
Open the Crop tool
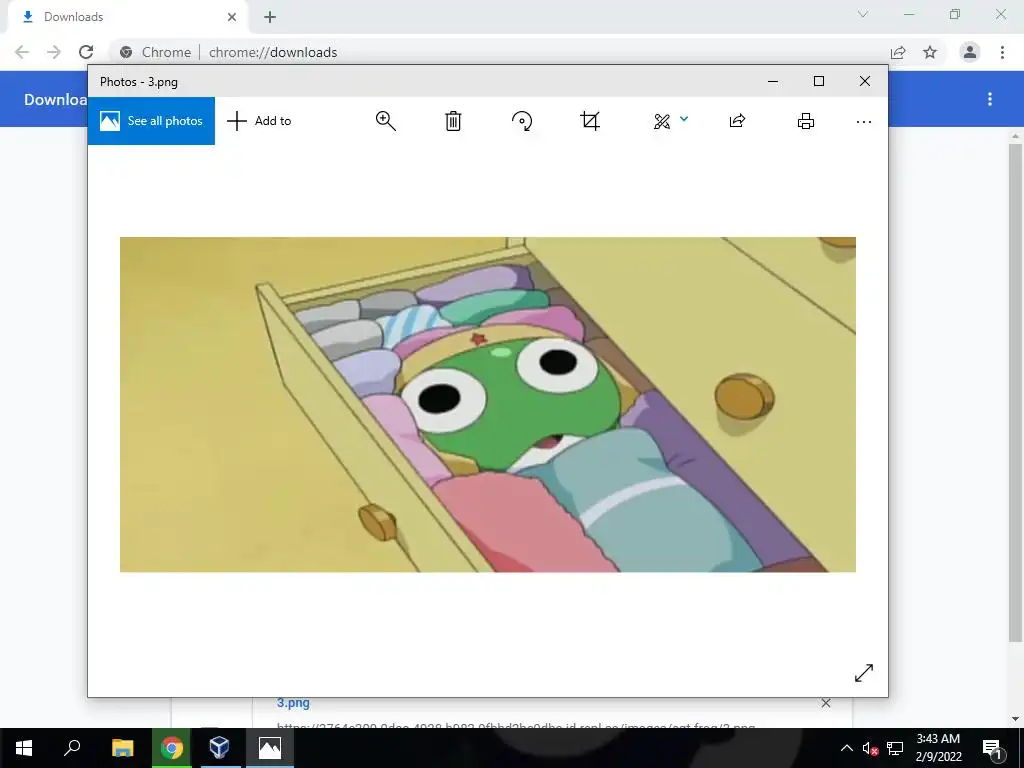pyautogui.click(x=590, y=121)
